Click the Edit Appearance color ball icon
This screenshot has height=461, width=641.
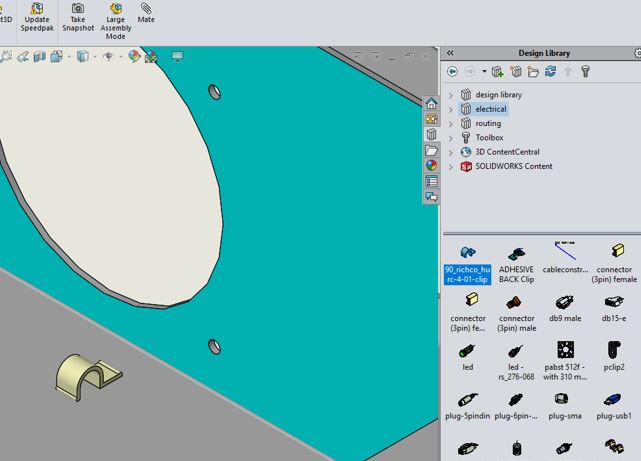pos(134,56)
